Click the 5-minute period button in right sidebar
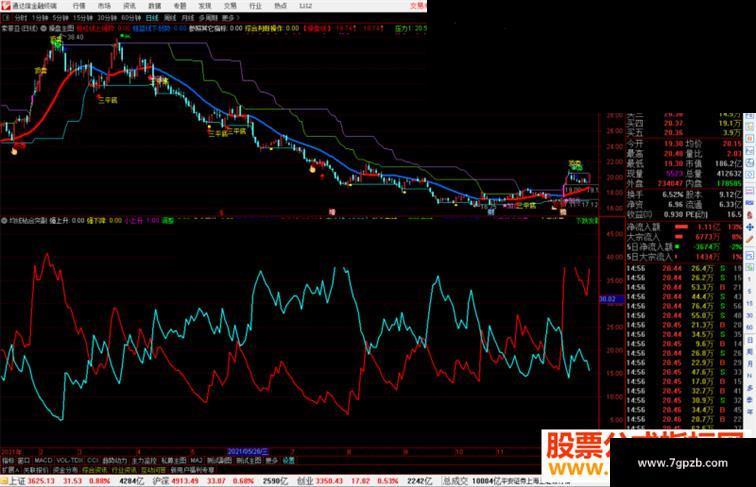 (x=750, y=292)
